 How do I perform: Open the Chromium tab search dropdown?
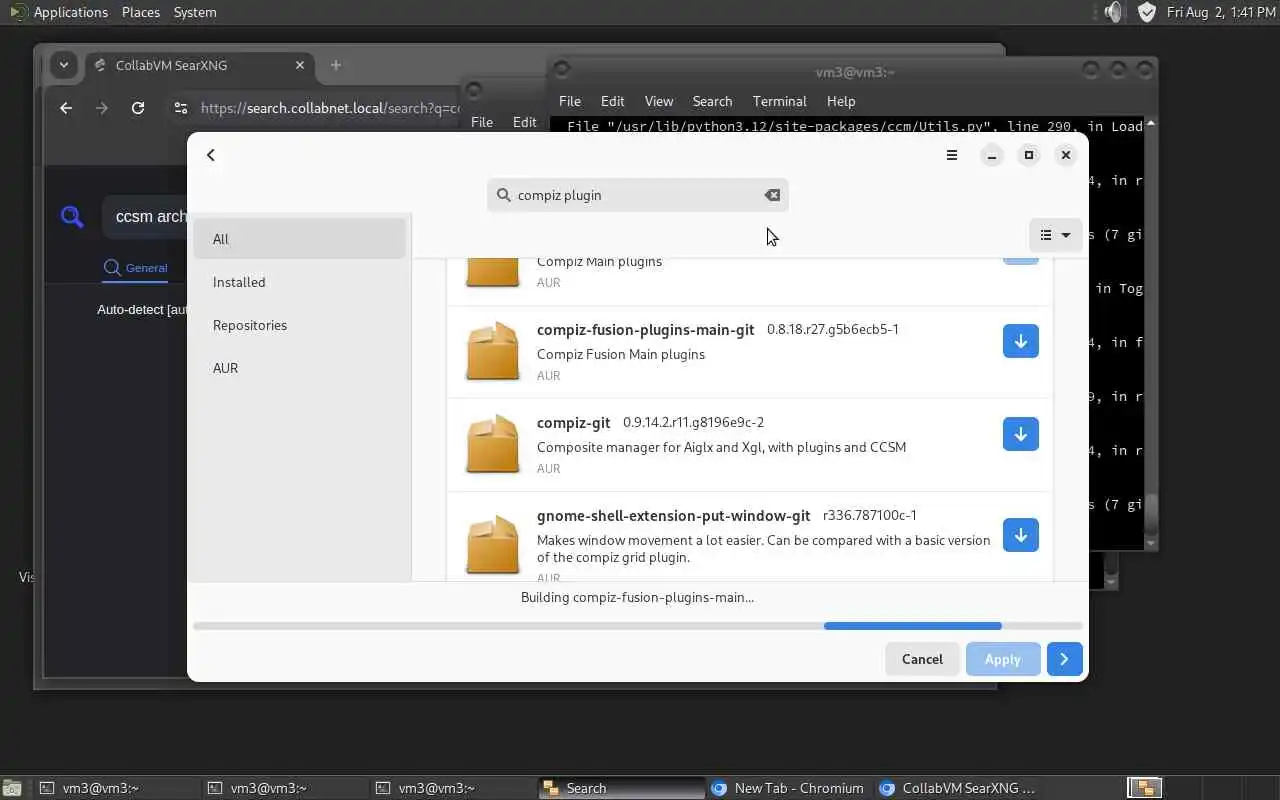(x=64, y=65)
